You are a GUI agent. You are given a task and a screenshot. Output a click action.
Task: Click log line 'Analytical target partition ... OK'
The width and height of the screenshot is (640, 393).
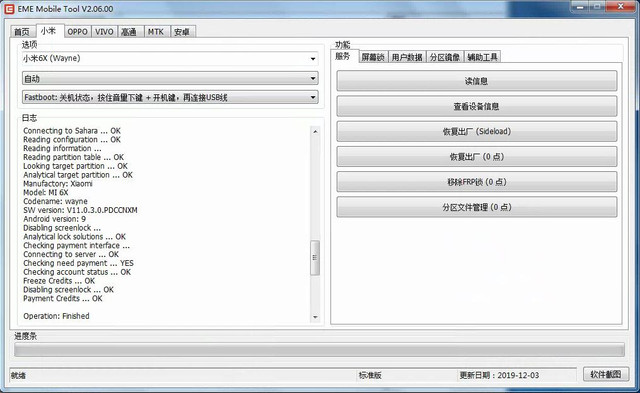[x=78, y=175]
